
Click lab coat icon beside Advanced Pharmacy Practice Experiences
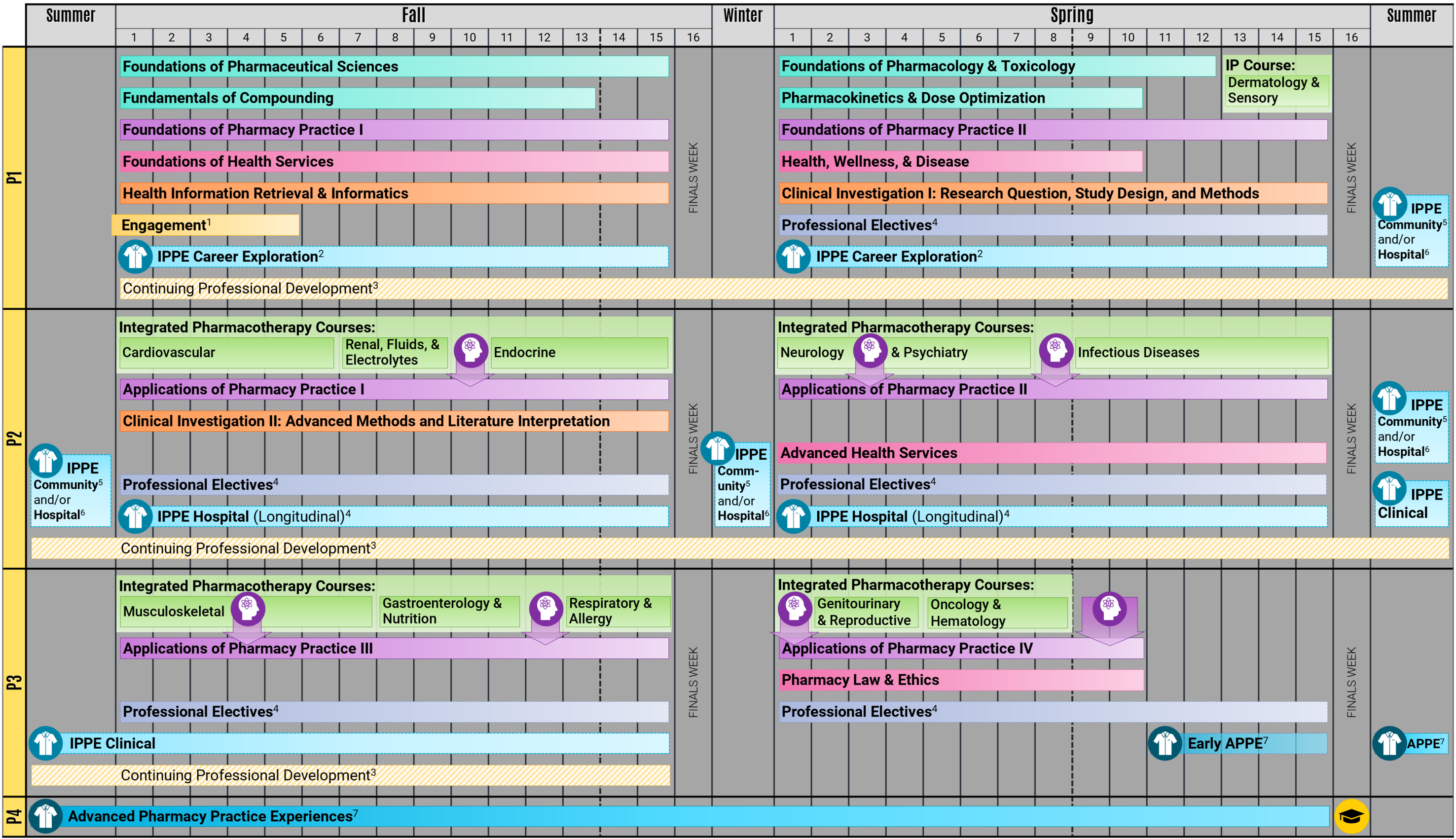point(45,816)
